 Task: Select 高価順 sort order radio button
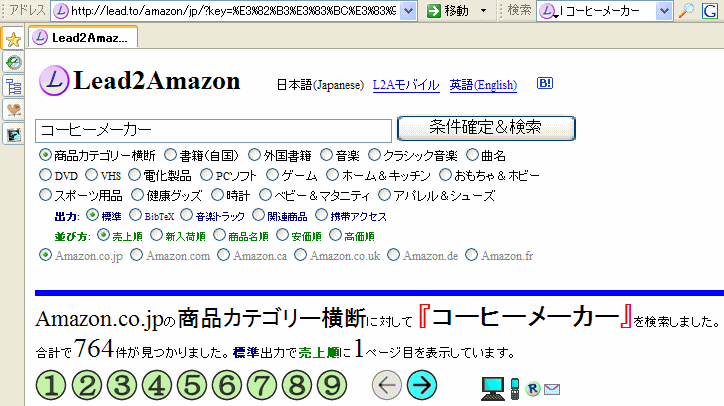pyautogui.click(x=335, y=235)
